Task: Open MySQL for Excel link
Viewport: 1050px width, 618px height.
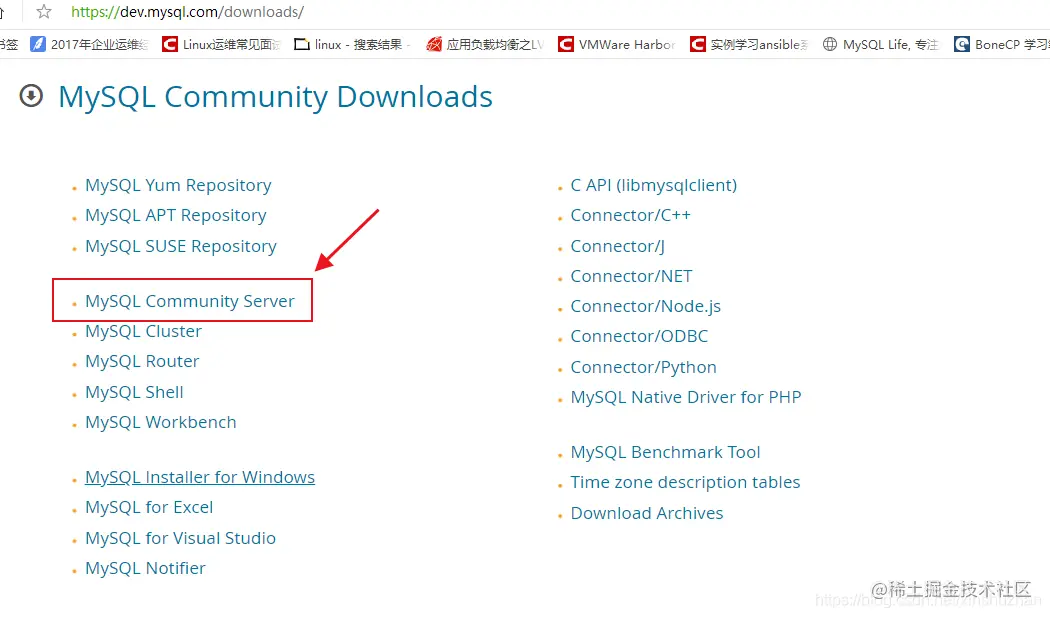Action: point(149,507)
